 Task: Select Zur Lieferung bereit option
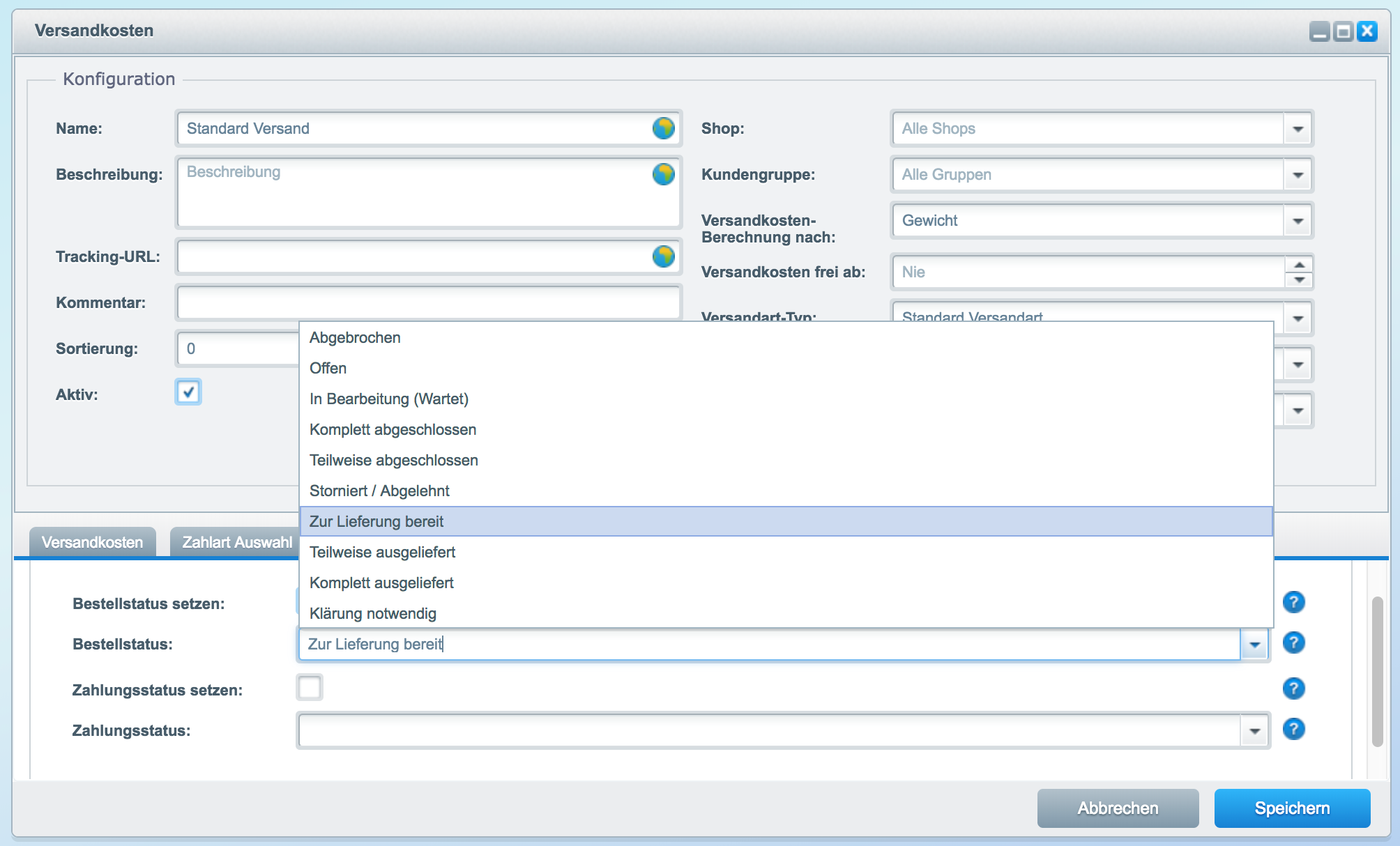coord(786,521)
